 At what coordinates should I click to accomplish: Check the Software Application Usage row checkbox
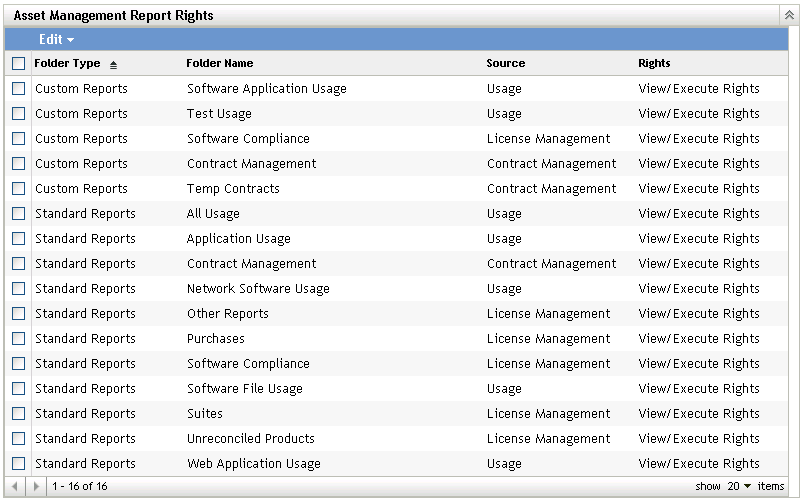coord(18,89)
